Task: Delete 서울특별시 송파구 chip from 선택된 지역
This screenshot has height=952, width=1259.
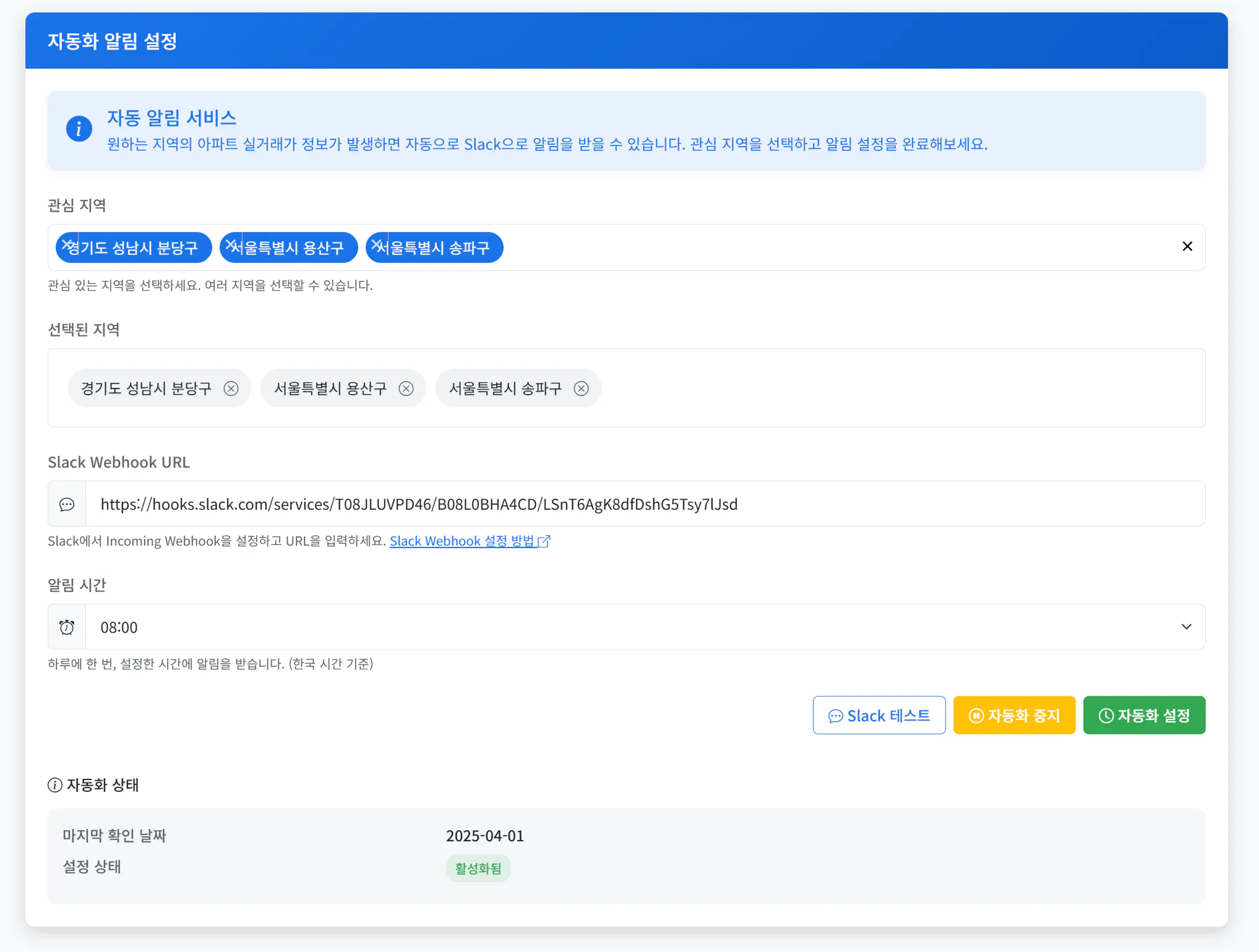Action: (581, 388)
